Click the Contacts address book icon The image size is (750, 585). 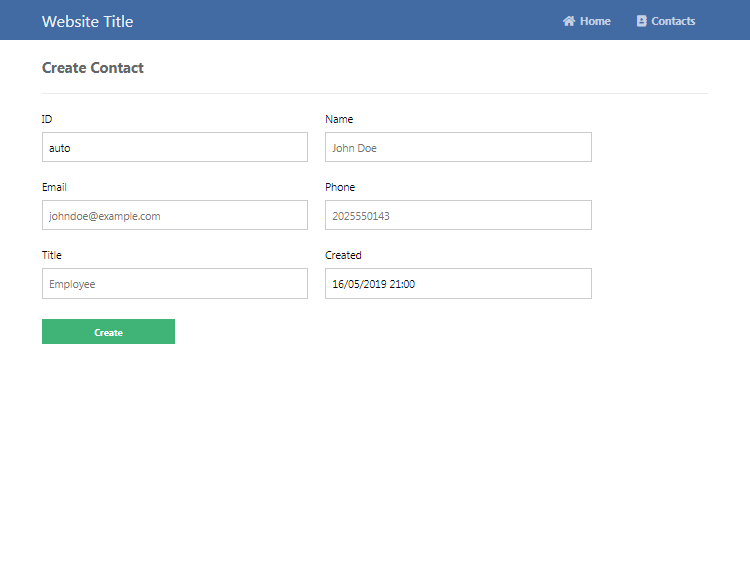tap(641, 21)
